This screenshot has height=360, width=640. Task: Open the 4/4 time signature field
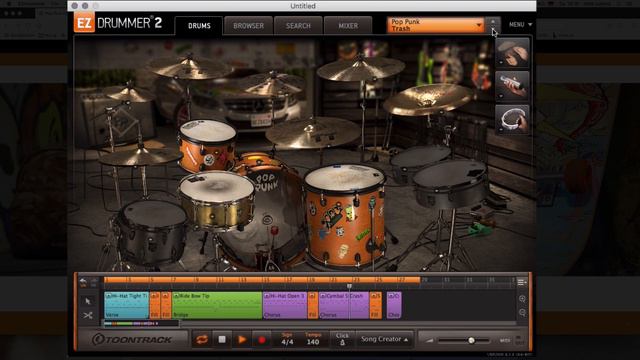click(287, 339)
